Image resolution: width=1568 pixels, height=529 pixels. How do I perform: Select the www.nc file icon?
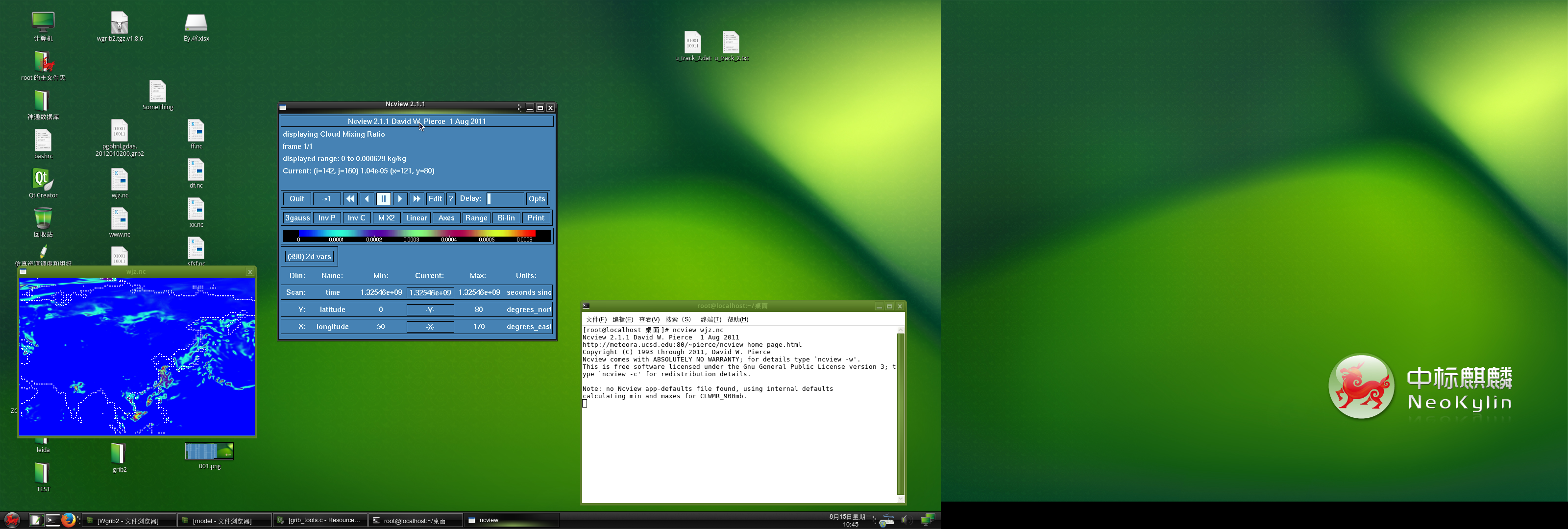(120, 223)
